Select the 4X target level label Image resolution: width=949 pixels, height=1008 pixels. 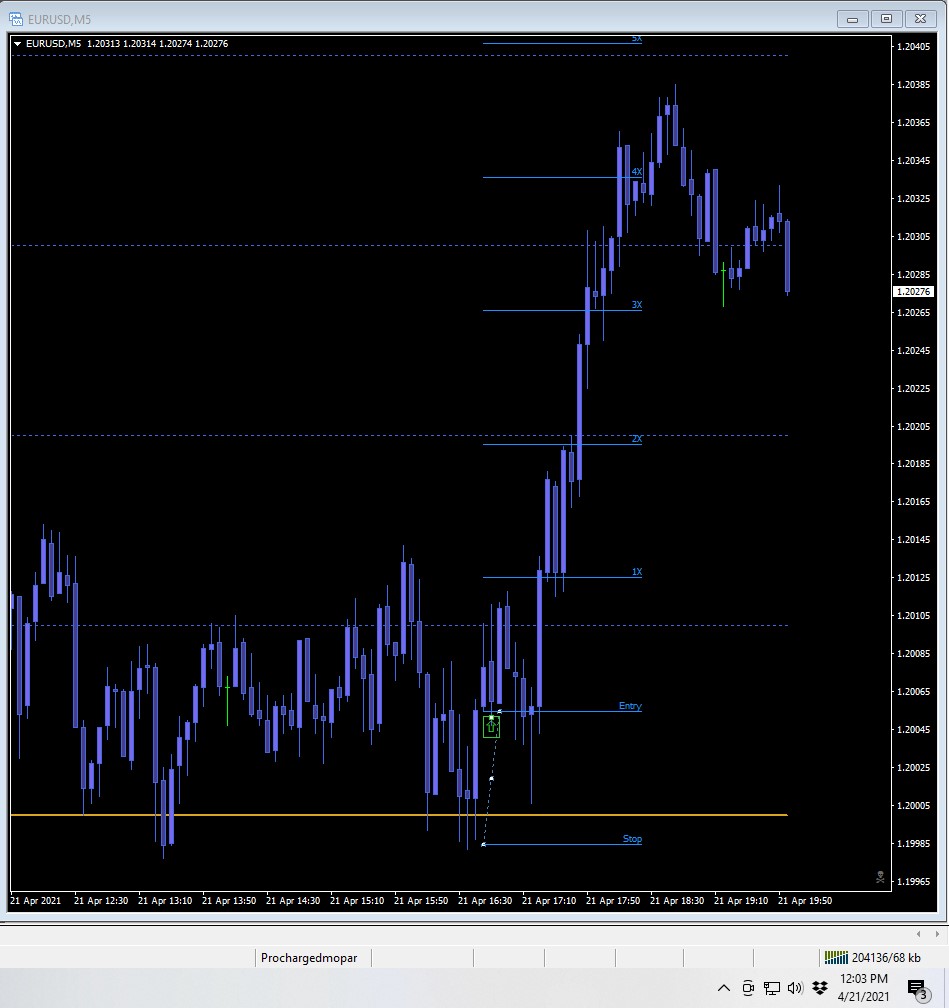click(637, 172)
